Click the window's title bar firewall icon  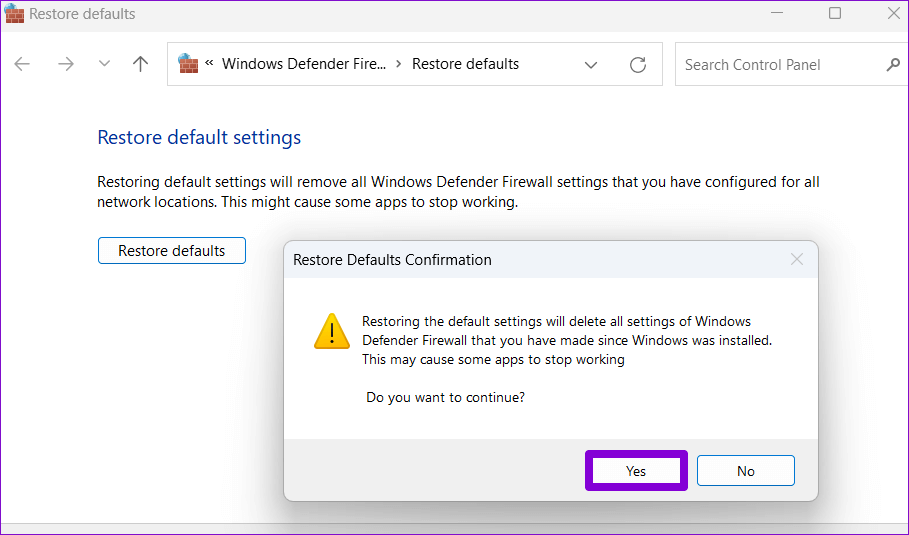point(14,13)
